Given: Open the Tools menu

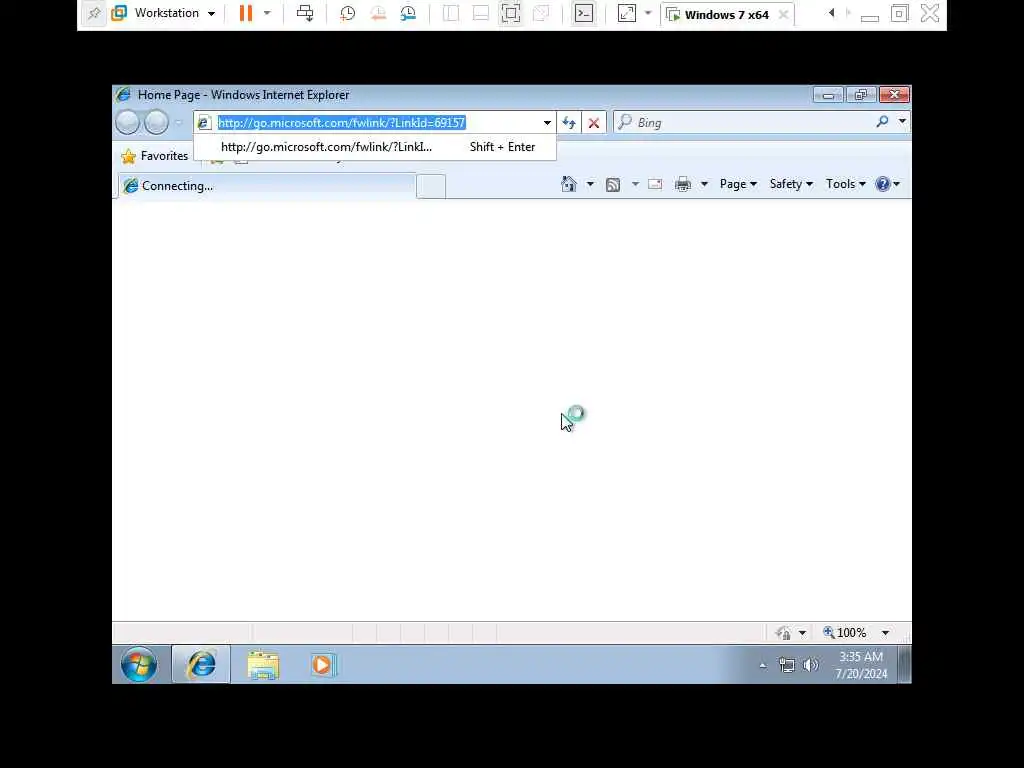Looking at the screenshot, I should (x=845, y=184).
